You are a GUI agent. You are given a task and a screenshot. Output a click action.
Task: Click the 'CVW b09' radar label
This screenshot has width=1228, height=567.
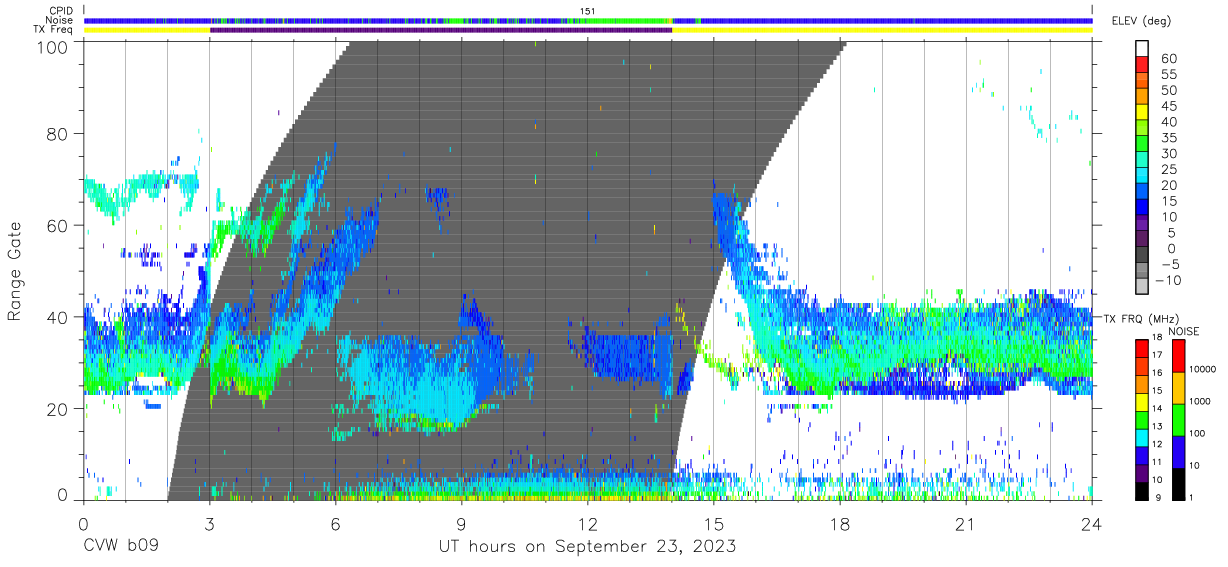pyautogui.click(x=120, y=546)
